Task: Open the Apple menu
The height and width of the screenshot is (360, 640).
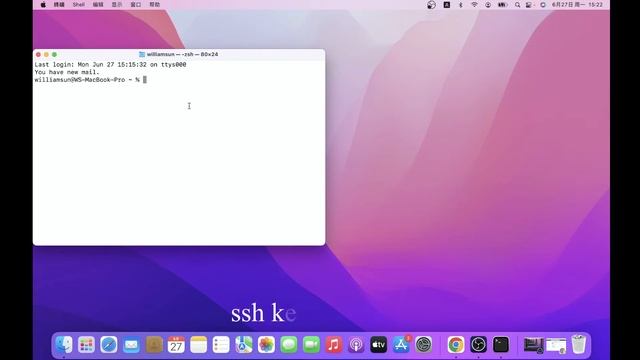Action: 43,4
